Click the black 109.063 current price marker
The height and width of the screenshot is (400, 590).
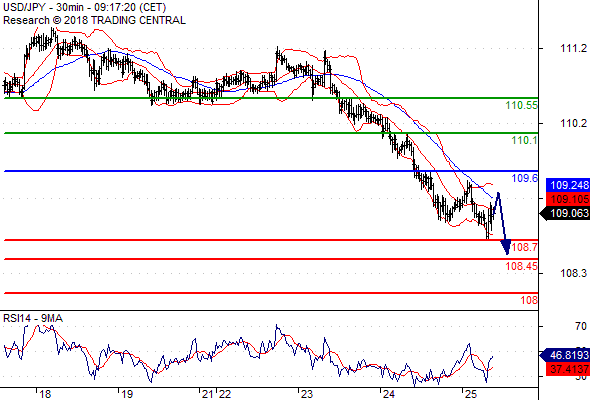click(565, 213)
